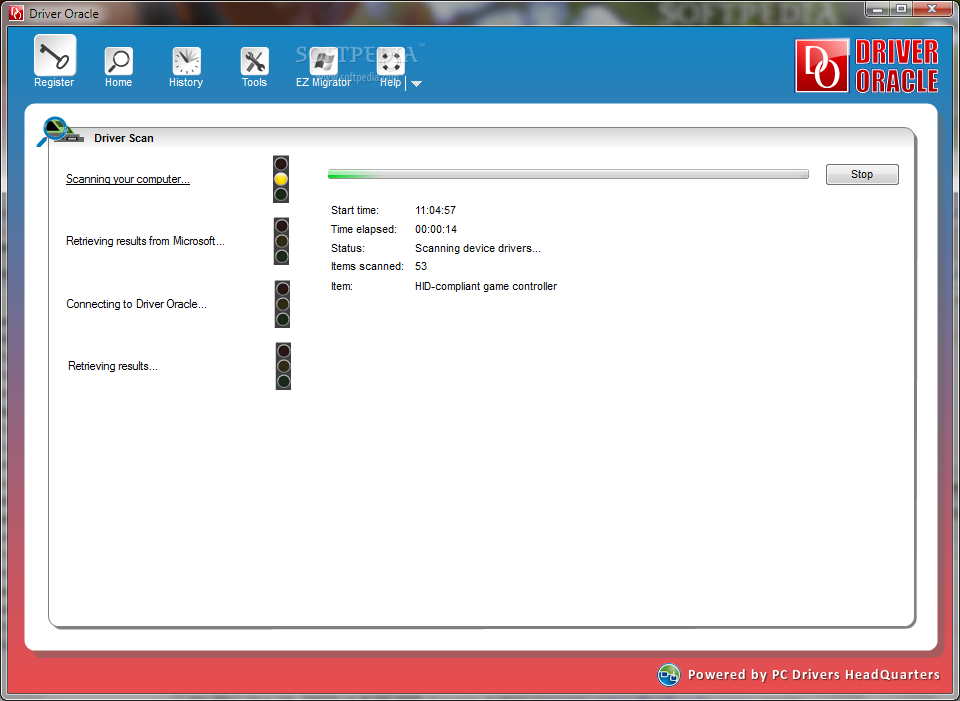This screenshot has width=960, height=701.
Task: Close the Driver Oracle window
Action: coord(932,9)
